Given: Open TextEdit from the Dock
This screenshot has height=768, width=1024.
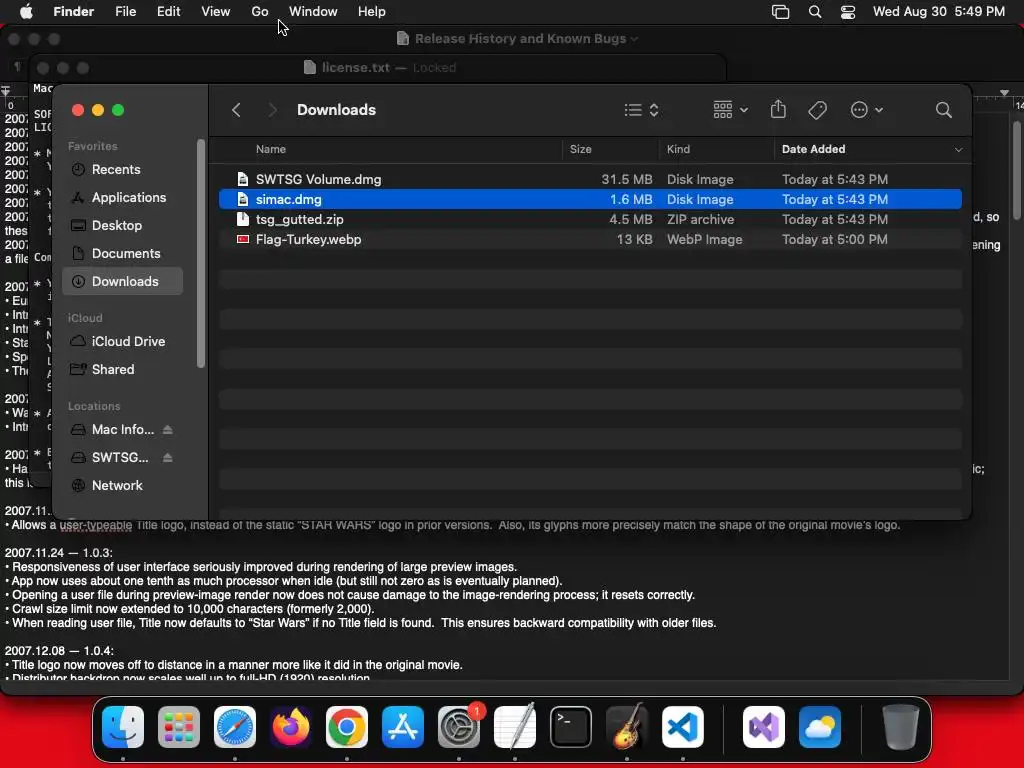Looking at the screenshot, I should click(515, 727).
